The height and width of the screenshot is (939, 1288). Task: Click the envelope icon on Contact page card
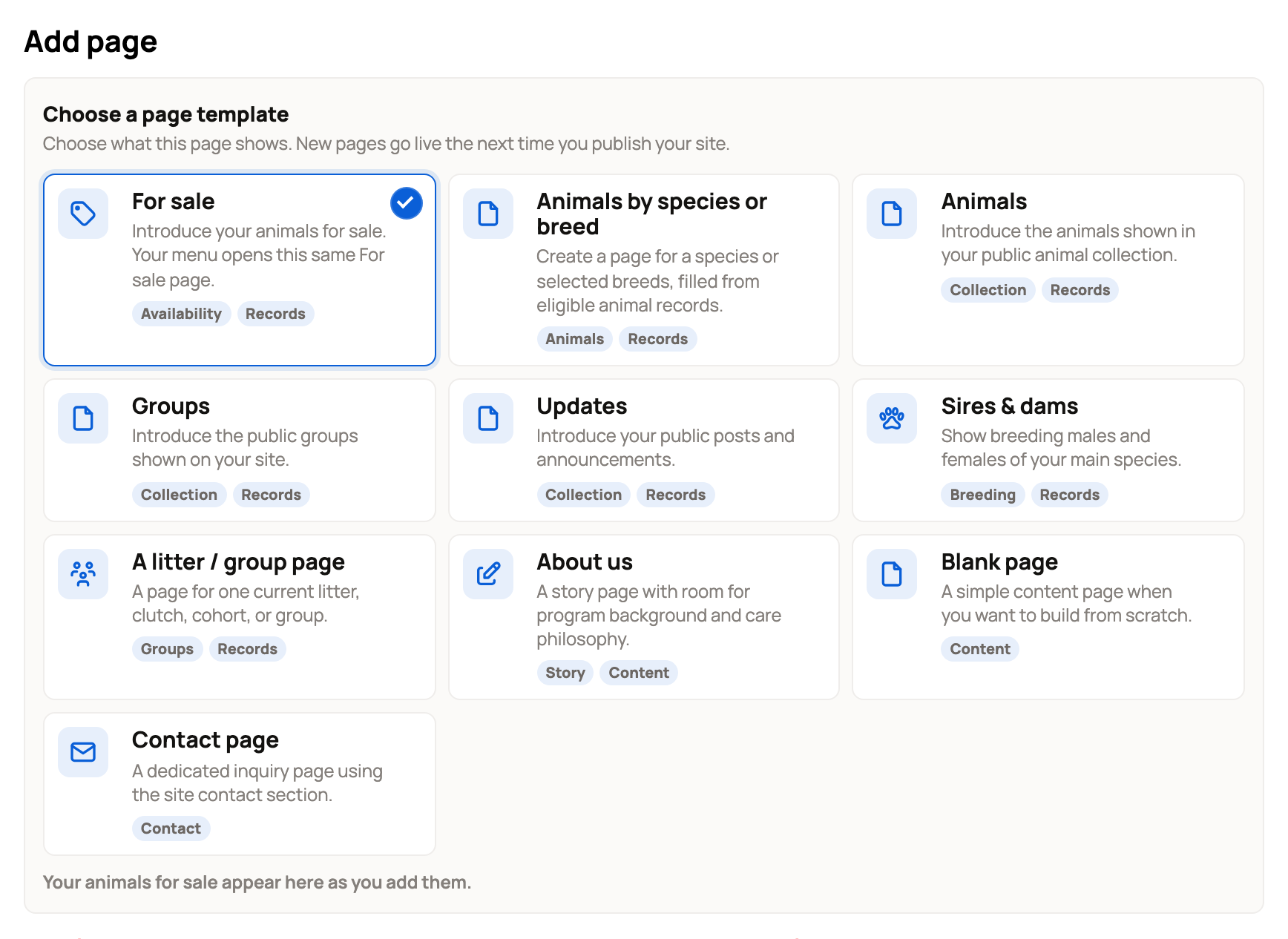(83, 752)
